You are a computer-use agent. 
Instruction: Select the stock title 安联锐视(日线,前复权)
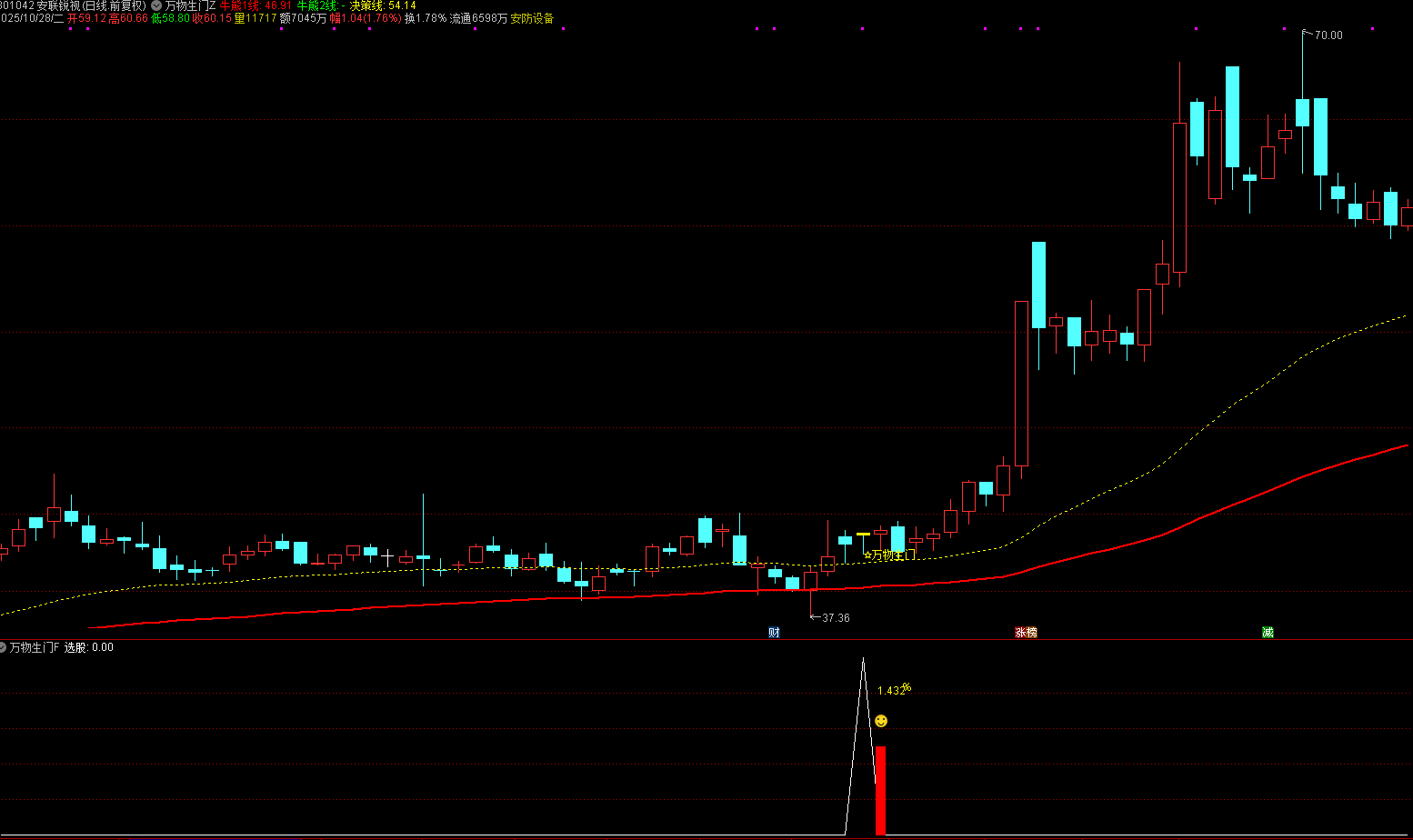pos(91,5)
